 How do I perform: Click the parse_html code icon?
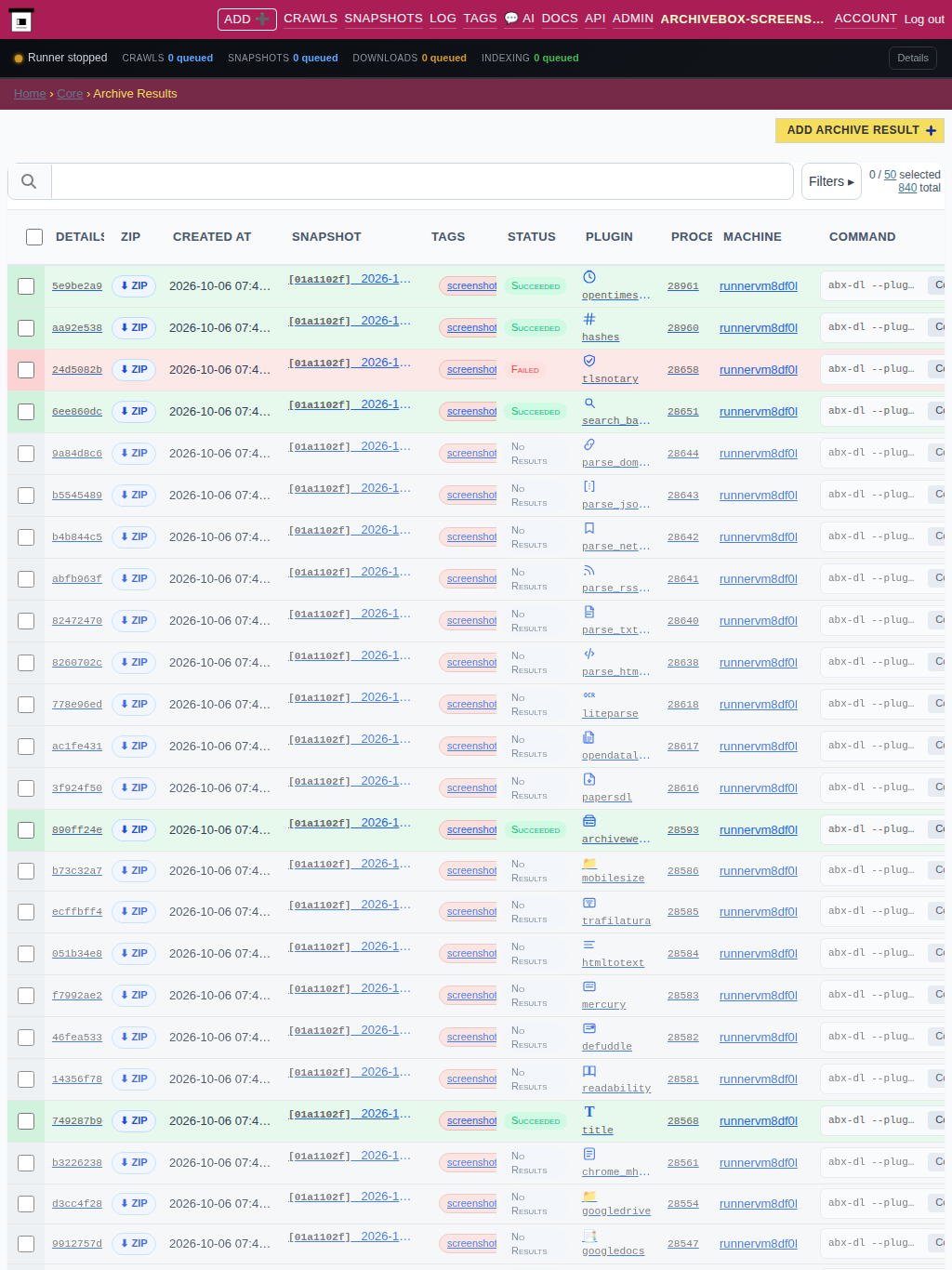click(589, 654)
